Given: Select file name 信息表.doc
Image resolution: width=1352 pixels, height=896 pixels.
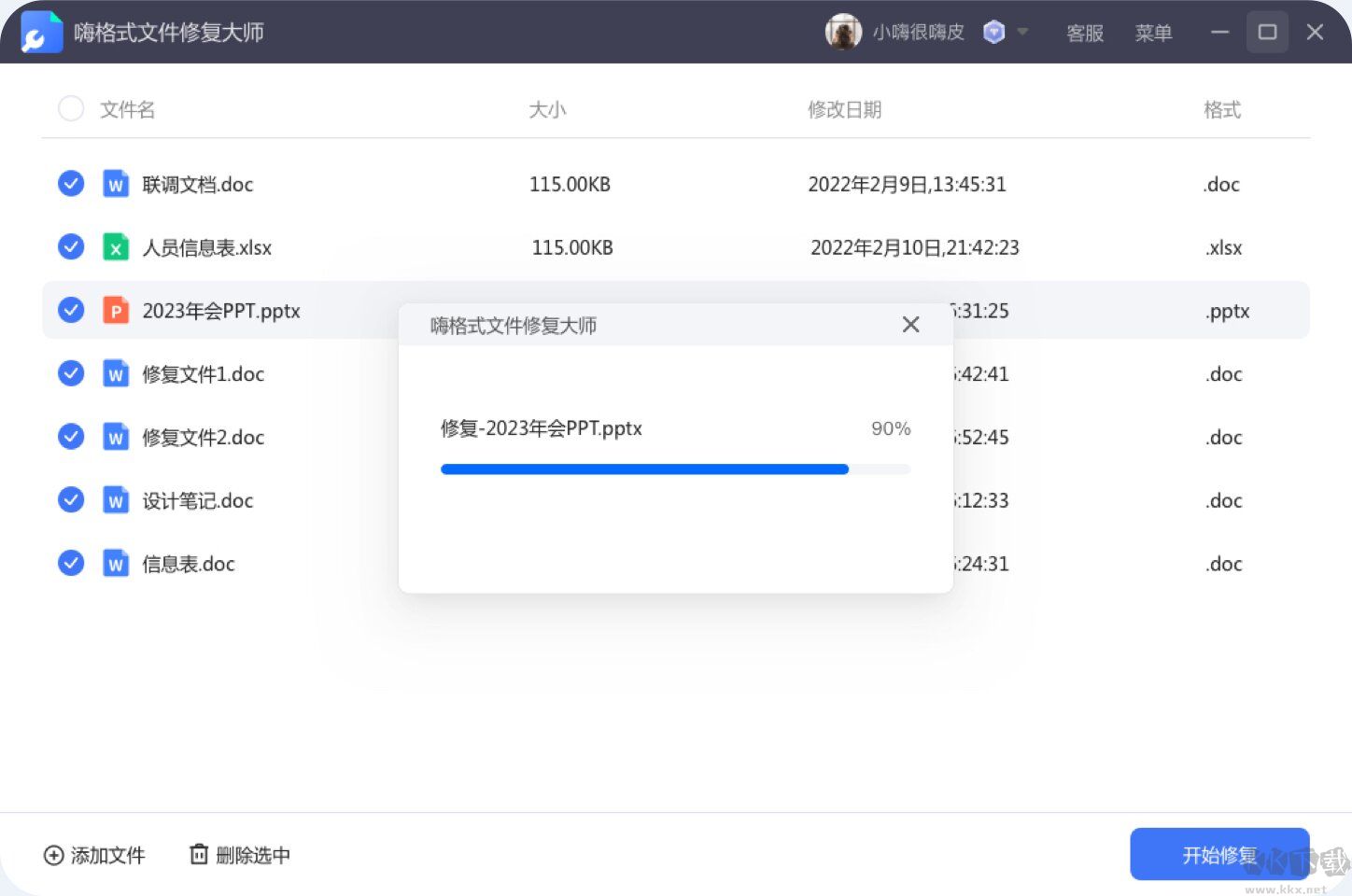Looking at the screenshot, I should click(x=189, y=565).
